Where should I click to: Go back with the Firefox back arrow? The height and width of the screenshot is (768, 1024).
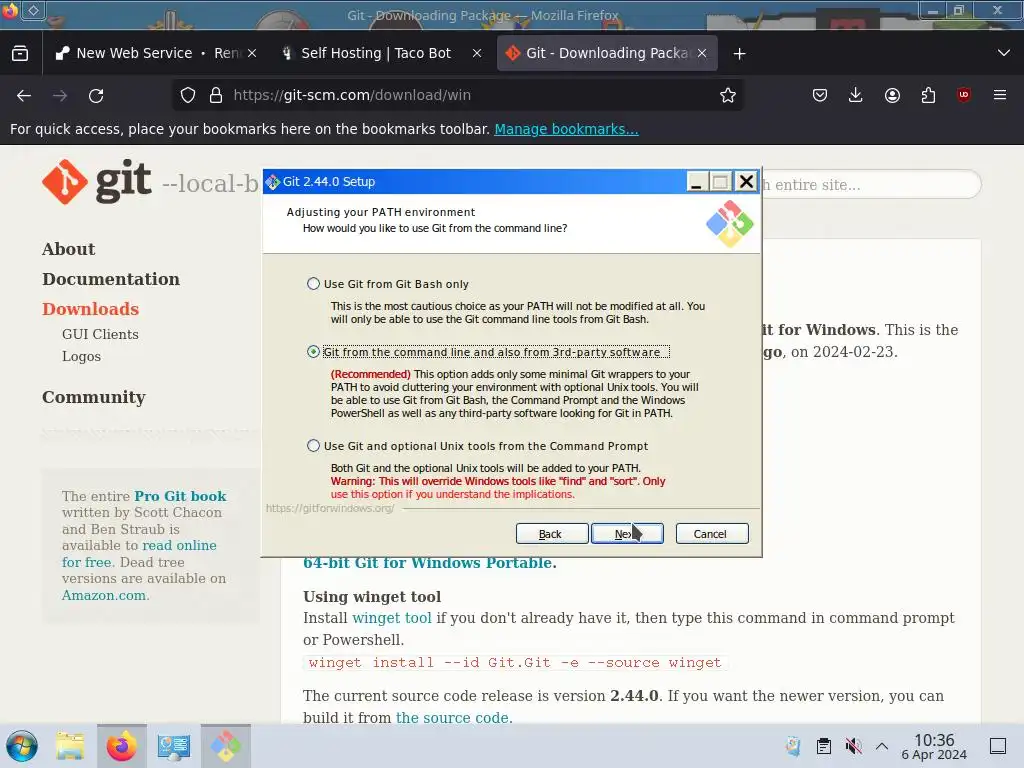click(24, 95)
